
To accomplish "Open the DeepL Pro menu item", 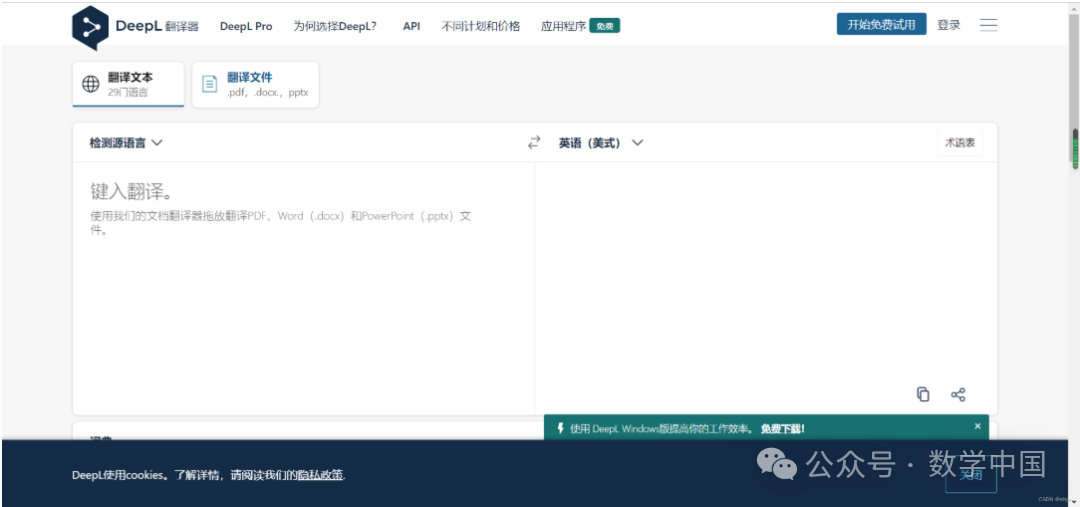I will (x=246, y=26).
